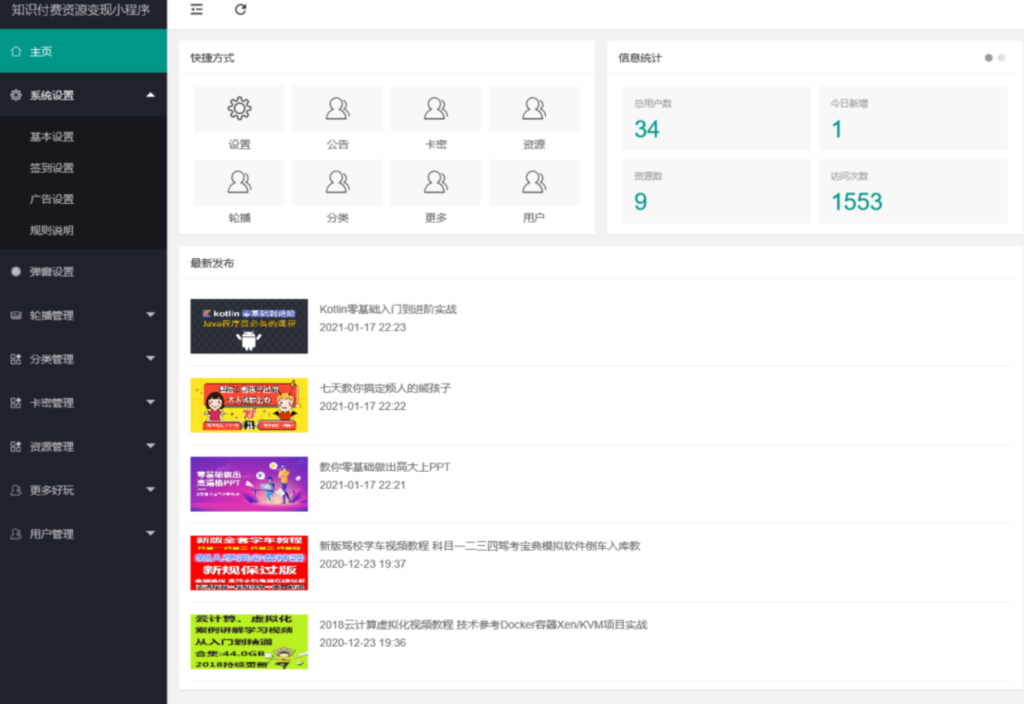Screen dimensions: 1024x704
Task: Click the 知识付费资源变现小程序 title
Action: (x=81, y=10)
